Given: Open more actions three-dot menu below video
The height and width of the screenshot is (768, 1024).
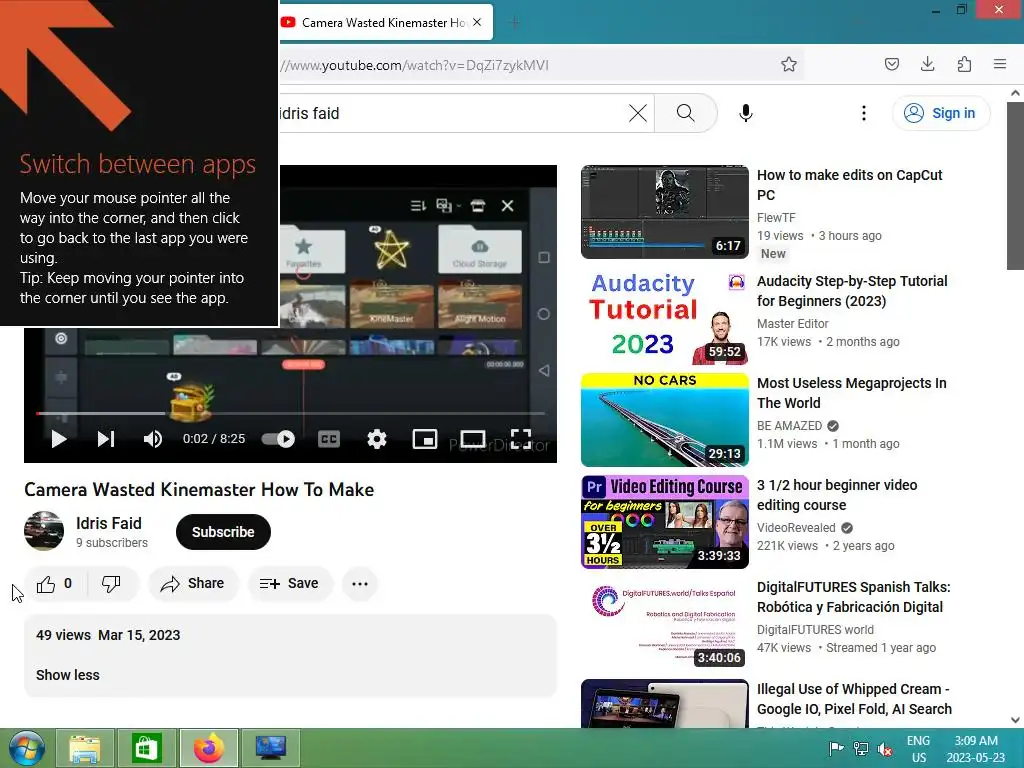Looking at the screenshot, I should point(360,584).
